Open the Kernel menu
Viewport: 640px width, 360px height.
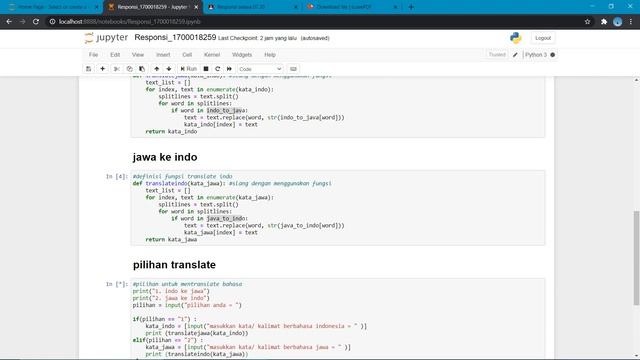(212, 55)
